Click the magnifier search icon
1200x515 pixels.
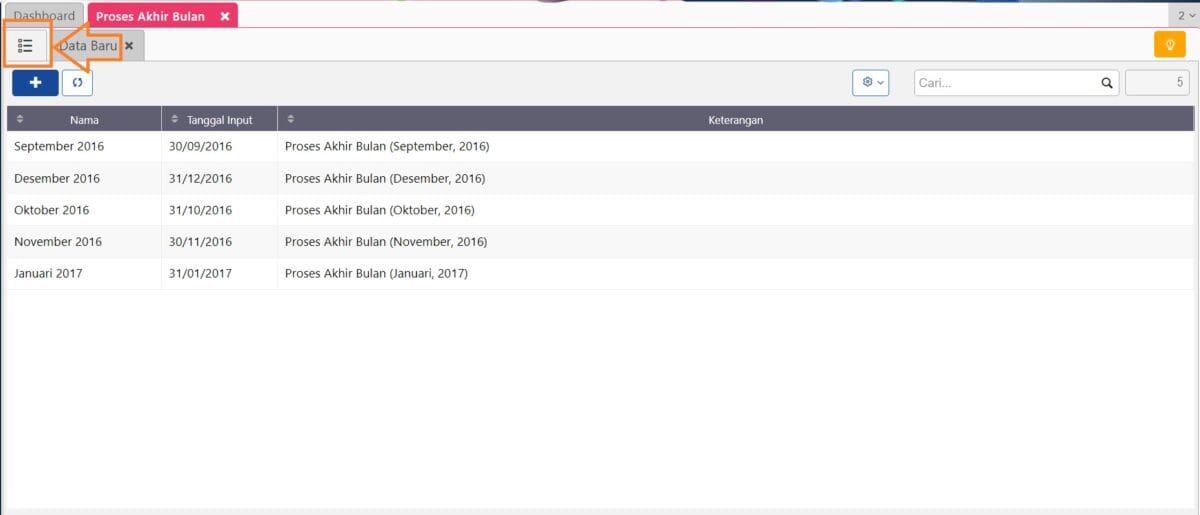tap(1107, 83)
